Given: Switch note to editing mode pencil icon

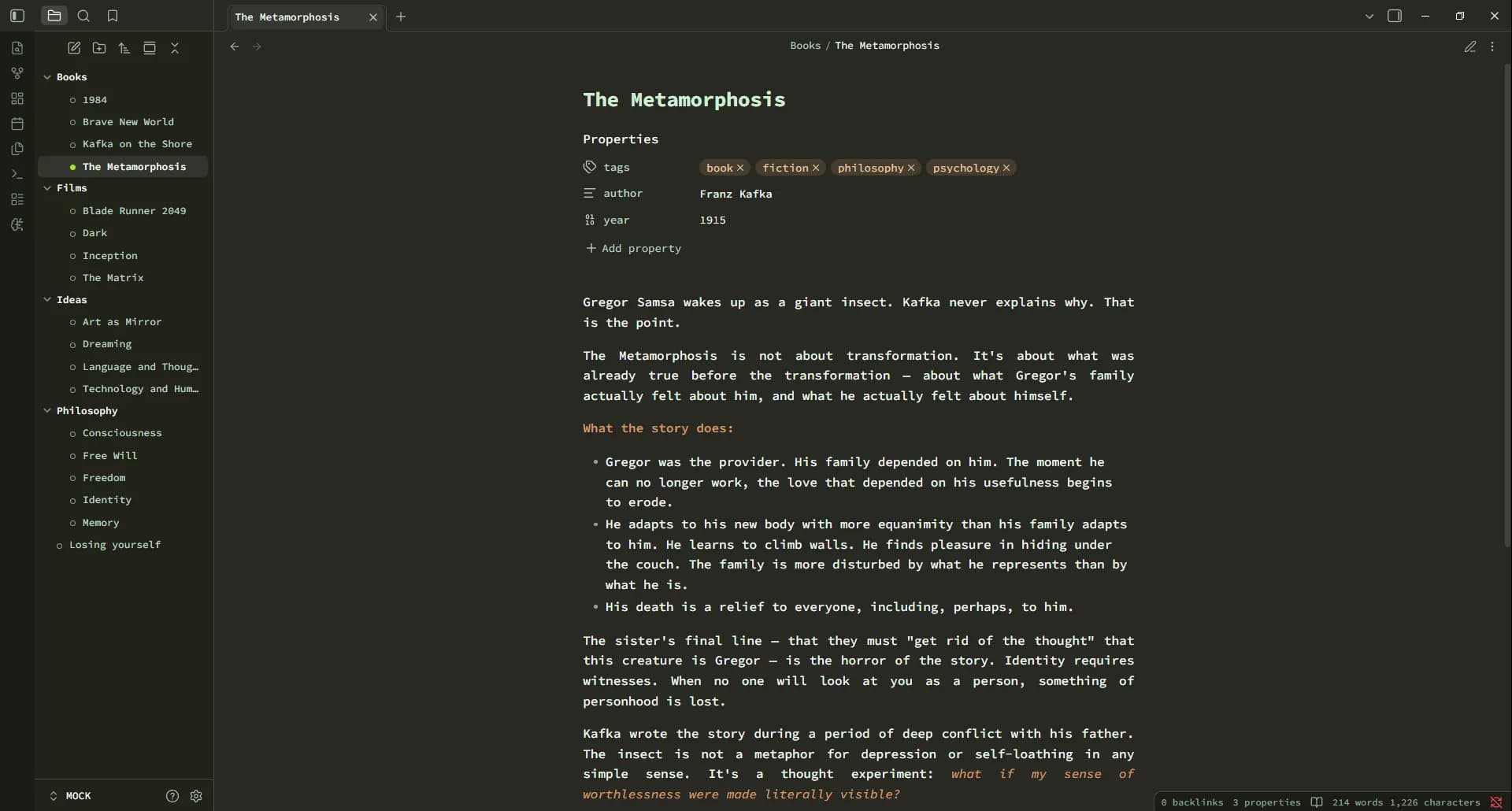Looking at the screenshot, I should pos(1469,46).
